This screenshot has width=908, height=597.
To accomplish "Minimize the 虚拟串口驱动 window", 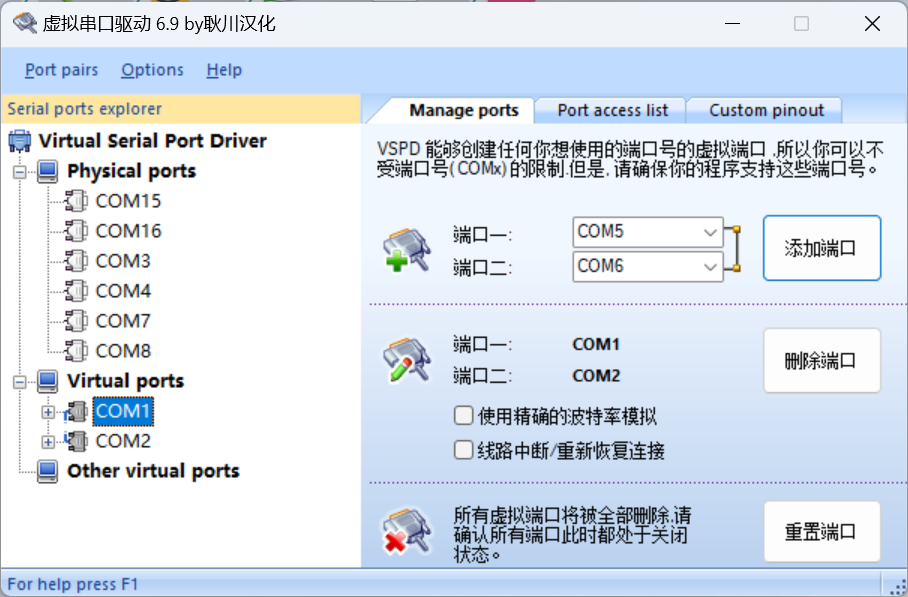I will [733, 24].
